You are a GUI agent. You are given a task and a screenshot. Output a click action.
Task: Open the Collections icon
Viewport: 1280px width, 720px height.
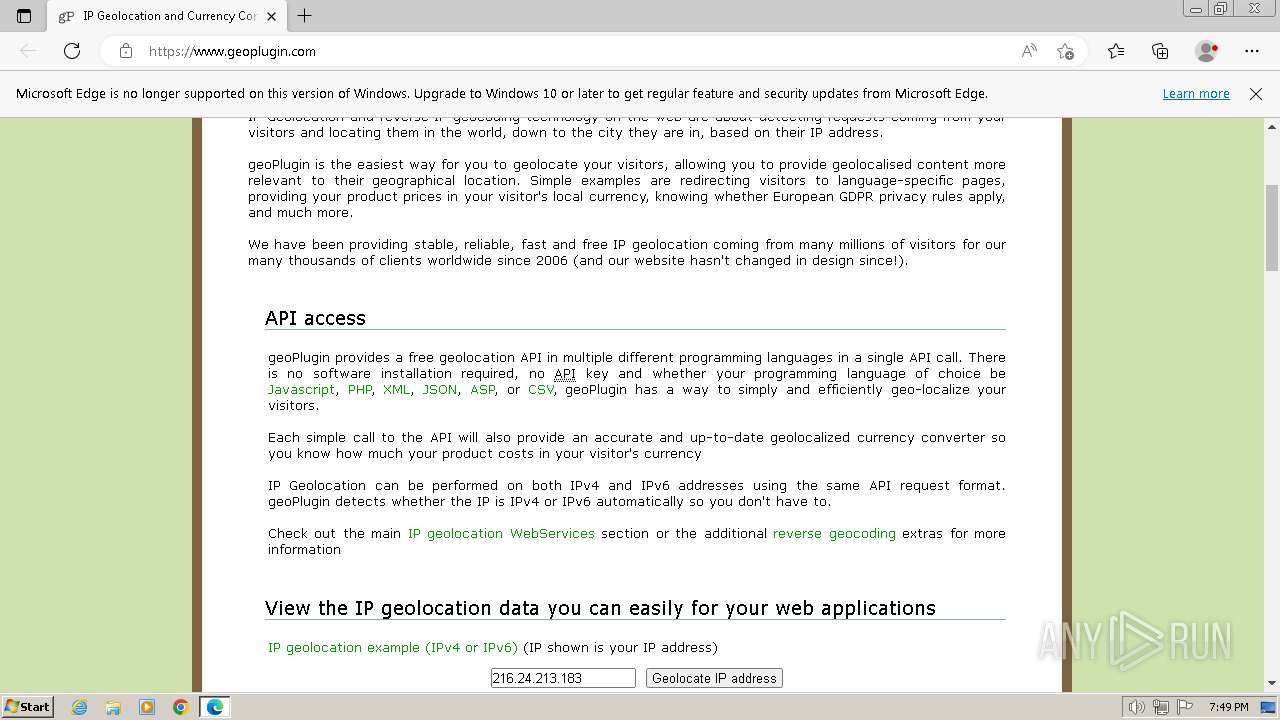(x=1160, y=51)
